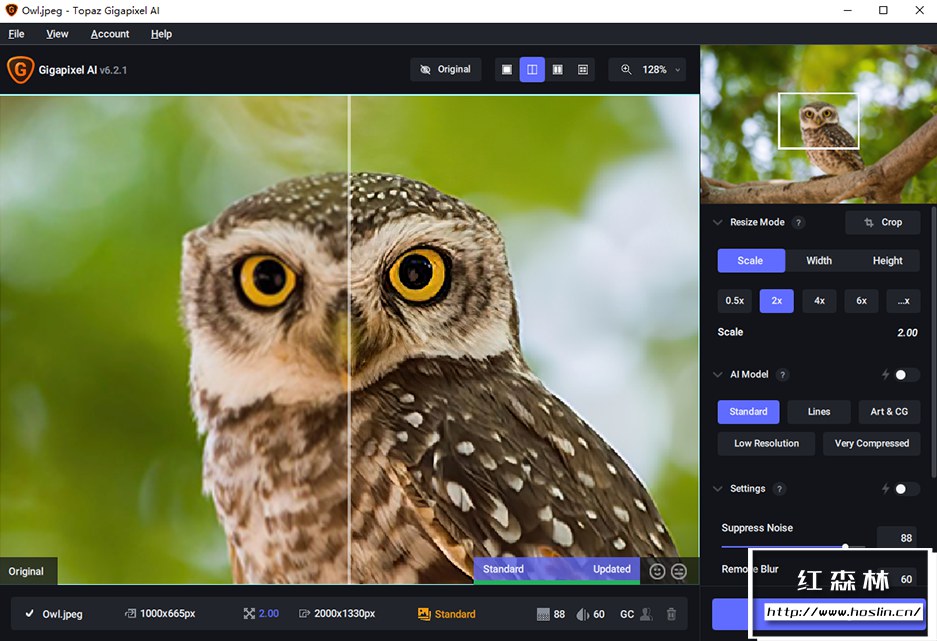Select the side-by-side view icon
This screenshot has height=641, width=937.
[x=557, y=70]
